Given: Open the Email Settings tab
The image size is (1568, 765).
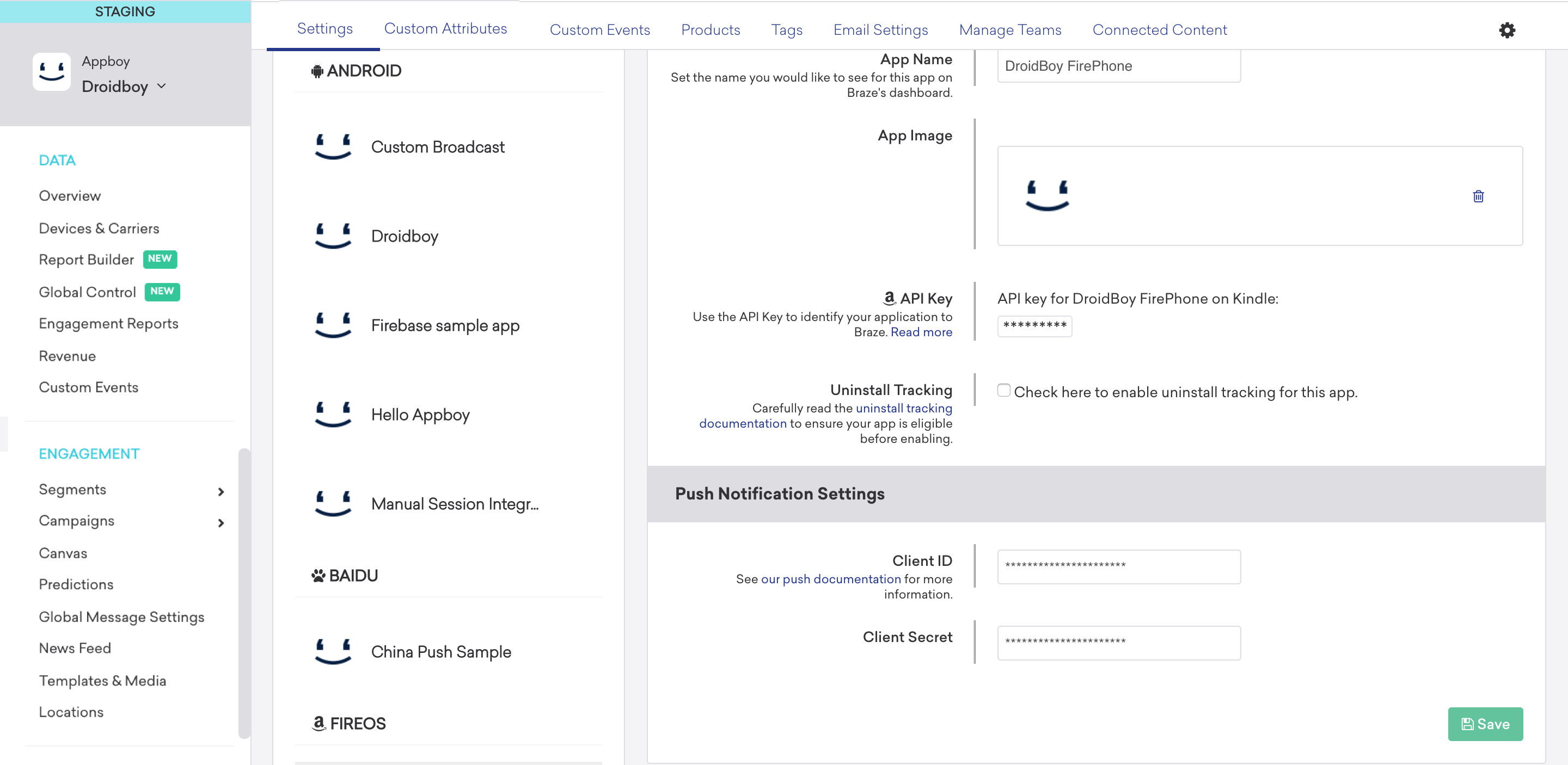Looking at the screenshot, I should pos(880,30).
